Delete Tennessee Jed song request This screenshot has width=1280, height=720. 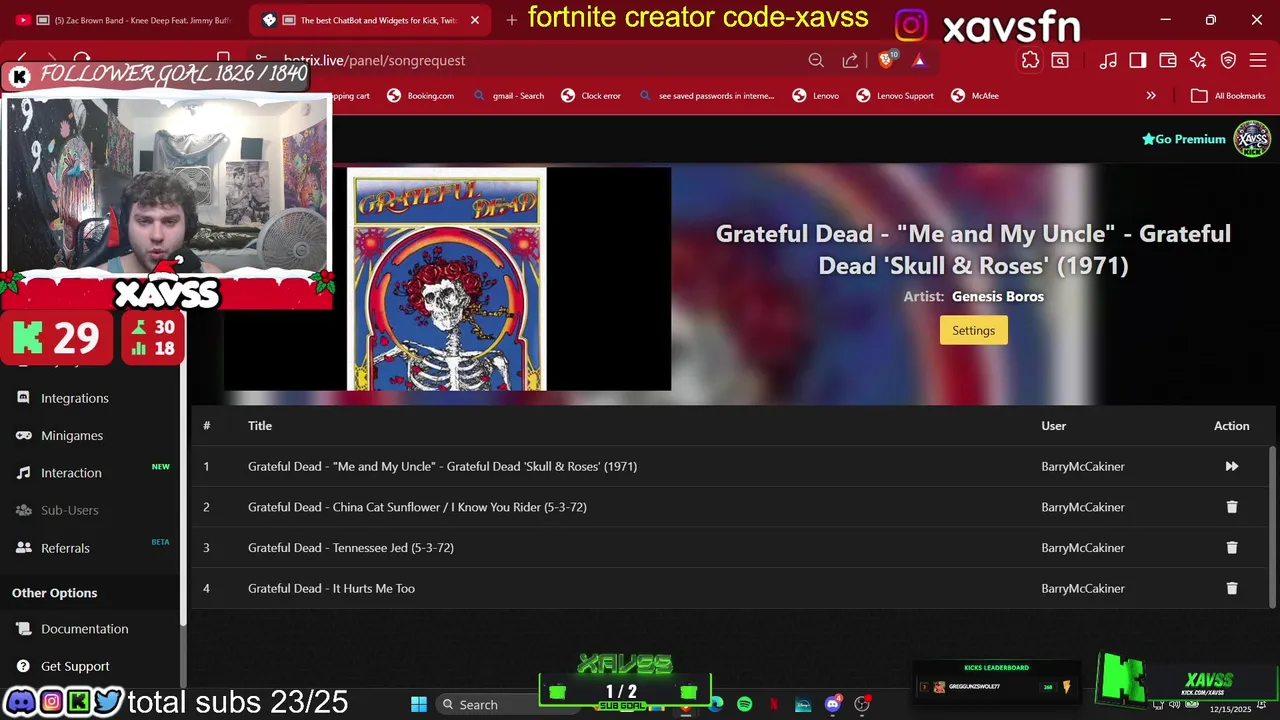(x=1231, y=548)
